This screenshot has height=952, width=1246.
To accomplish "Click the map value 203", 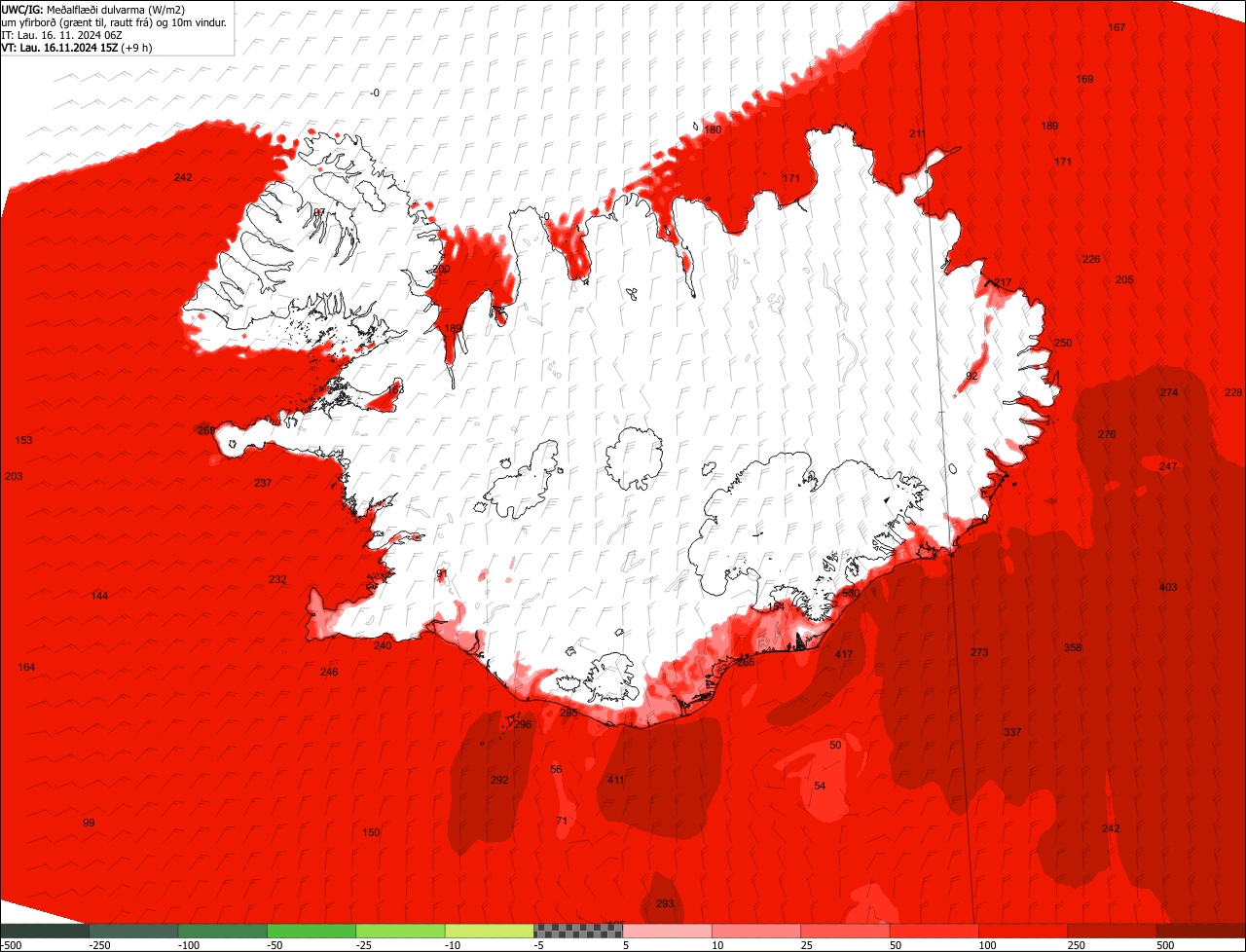I will pyautogui.click(x=14, y=476).
